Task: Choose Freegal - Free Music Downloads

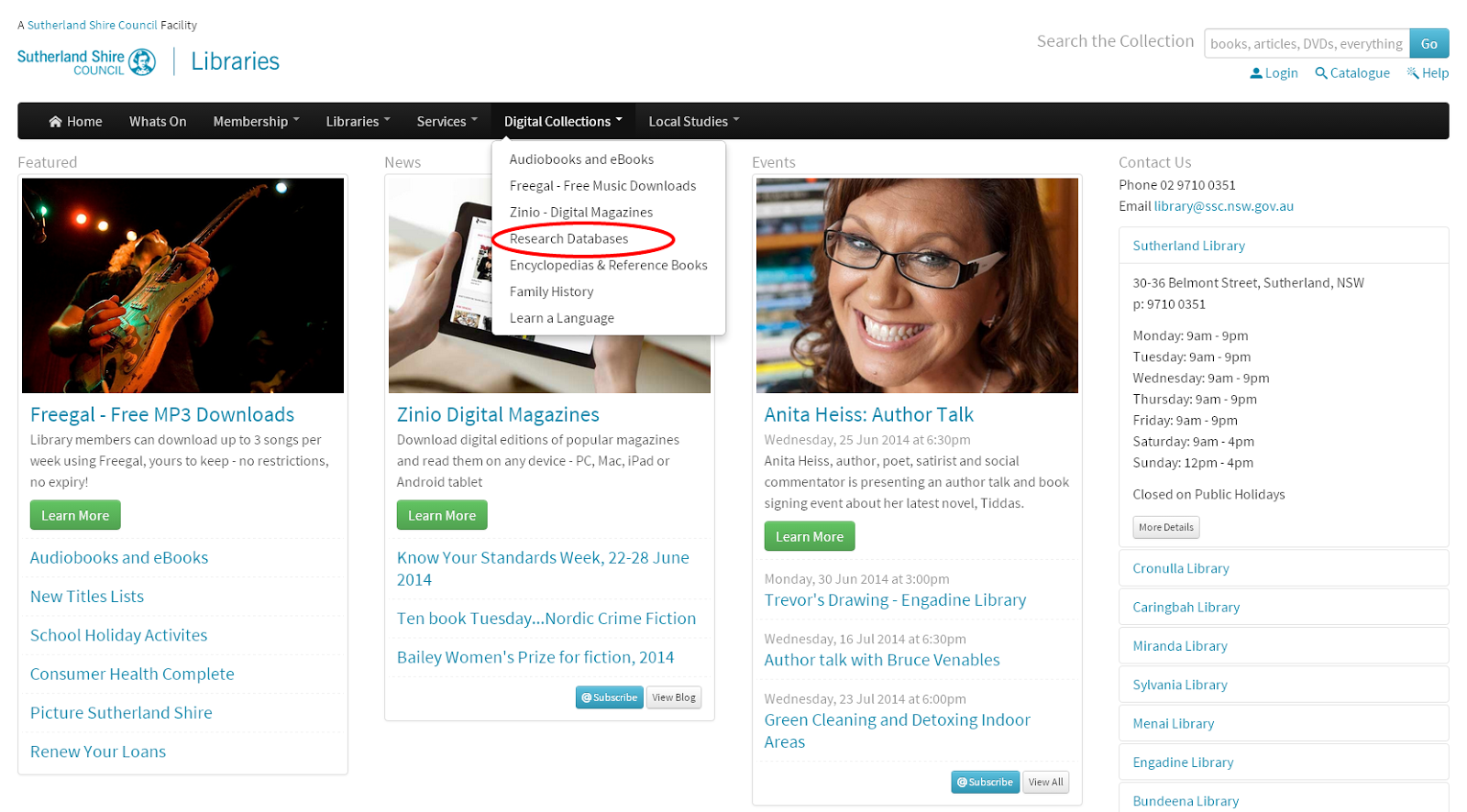Action: (602, 186)
